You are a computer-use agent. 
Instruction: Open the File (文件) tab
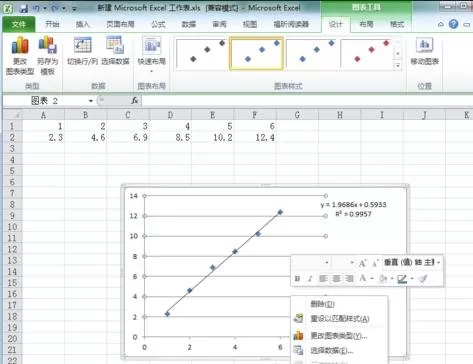pyautogui.click(x=19, y=24)
